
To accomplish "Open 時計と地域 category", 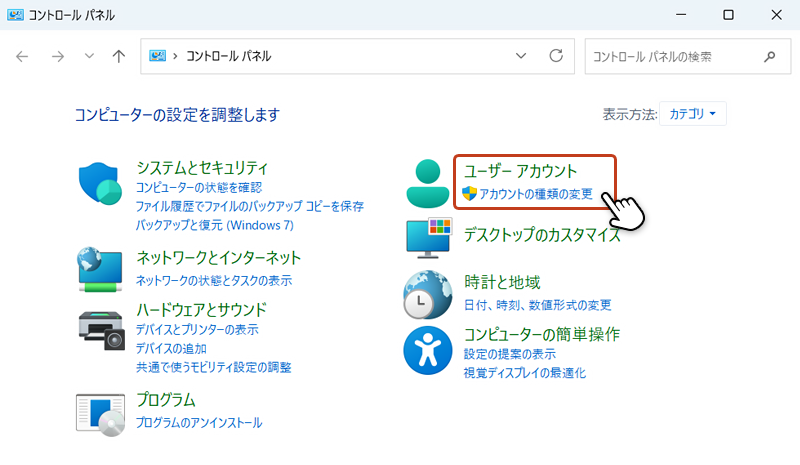I will click(x=502, y=282).
